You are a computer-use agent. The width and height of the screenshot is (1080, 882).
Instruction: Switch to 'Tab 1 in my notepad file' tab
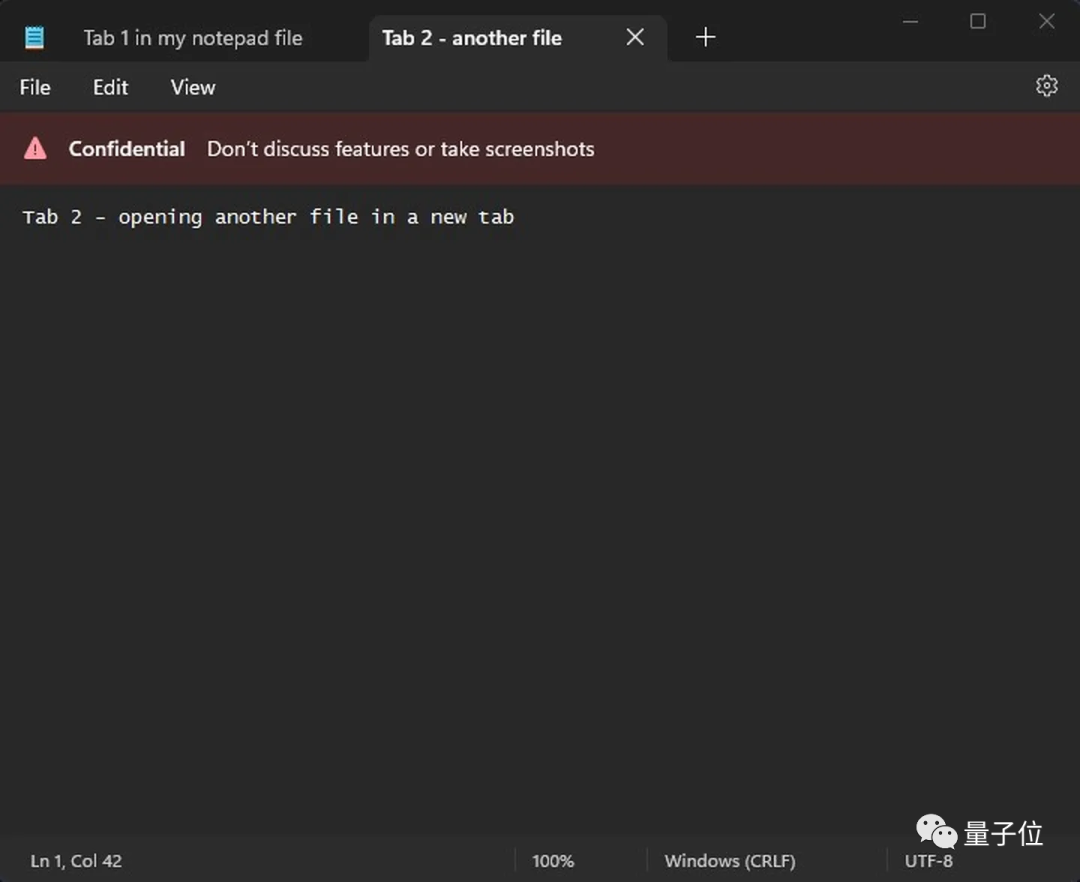(x=193, y=38)
